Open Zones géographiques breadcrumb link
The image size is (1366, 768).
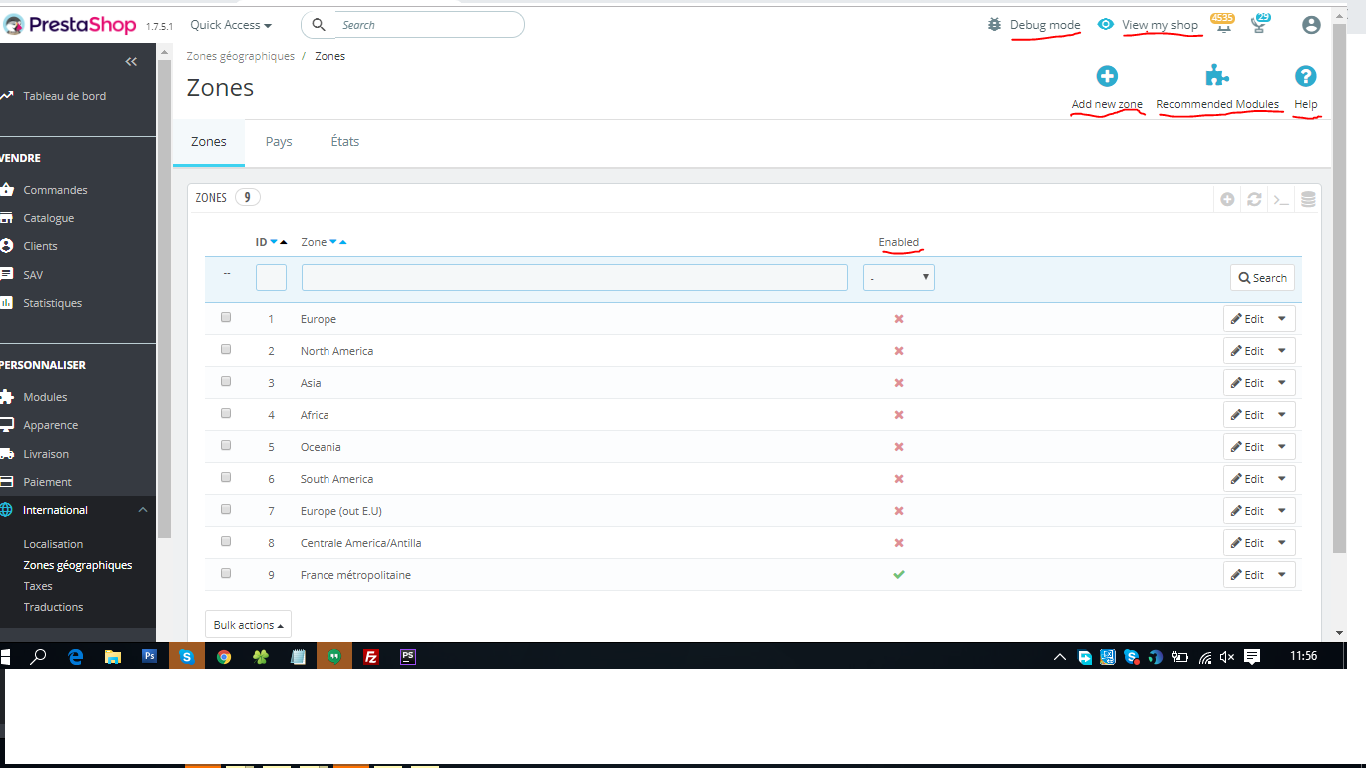pos(241,56)
